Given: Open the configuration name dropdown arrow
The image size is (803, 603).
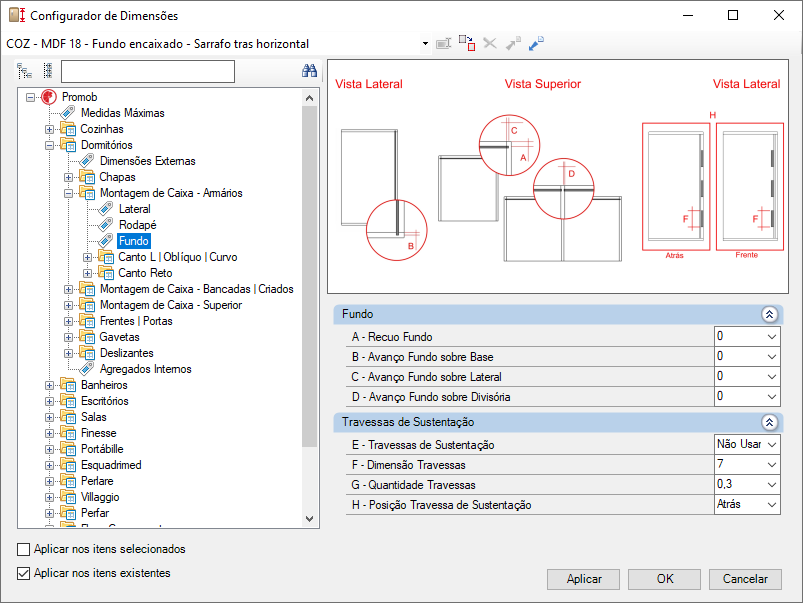Looking at the screenshot, I should click(425, 44).
